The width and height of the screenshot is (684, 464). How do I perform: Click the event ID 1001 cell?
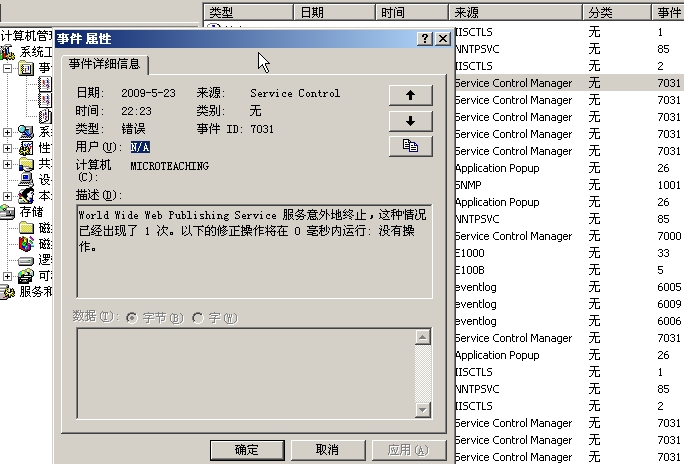click(669, 185)
